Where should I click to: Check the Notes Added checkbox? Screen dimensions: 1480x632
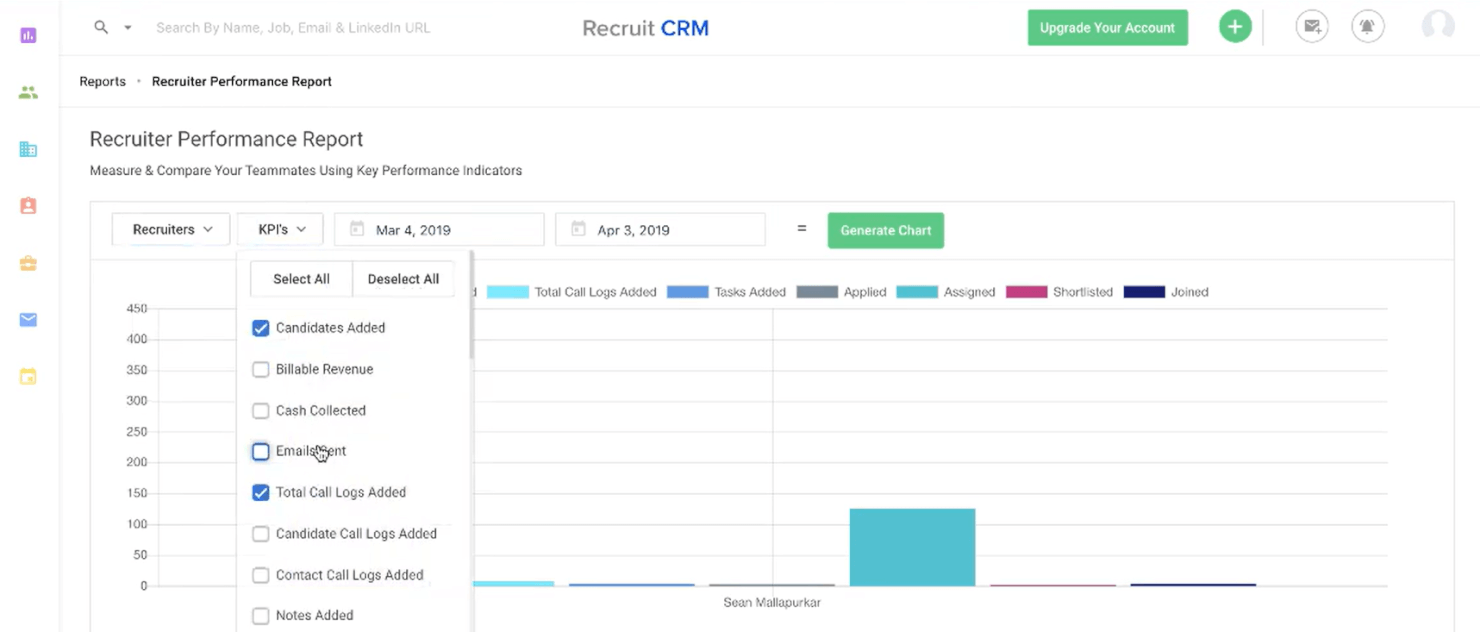click(261, 616)
